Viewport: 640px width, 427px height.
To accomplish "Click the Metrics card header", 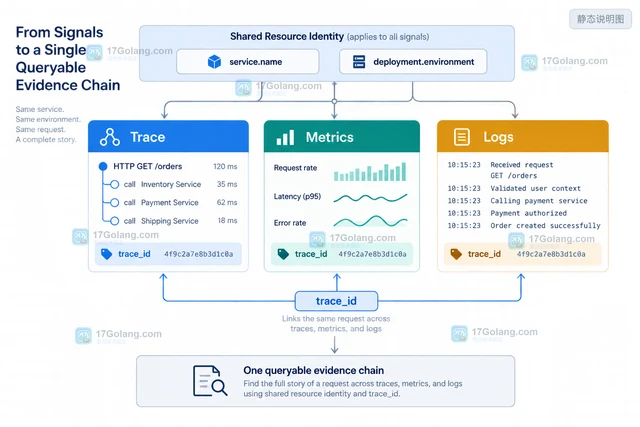I will (342, 136).
